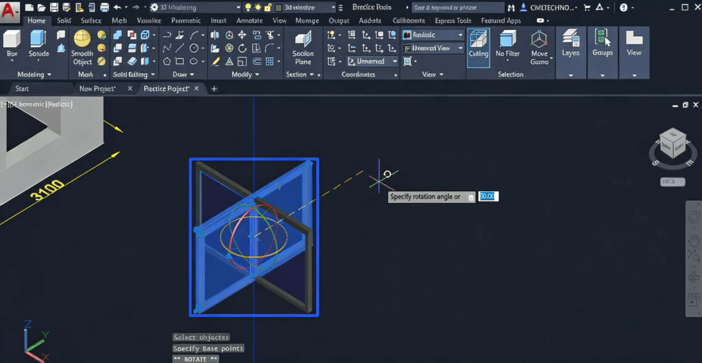Click the New drawing icon in Quick Access toolbar

29,7
